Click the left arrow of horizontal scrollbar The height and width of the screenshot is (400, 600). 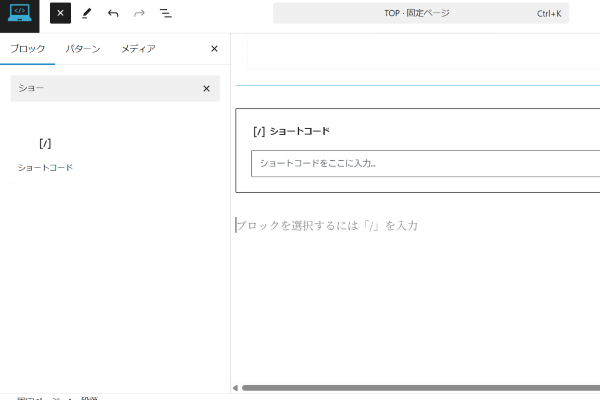[235, 388]
